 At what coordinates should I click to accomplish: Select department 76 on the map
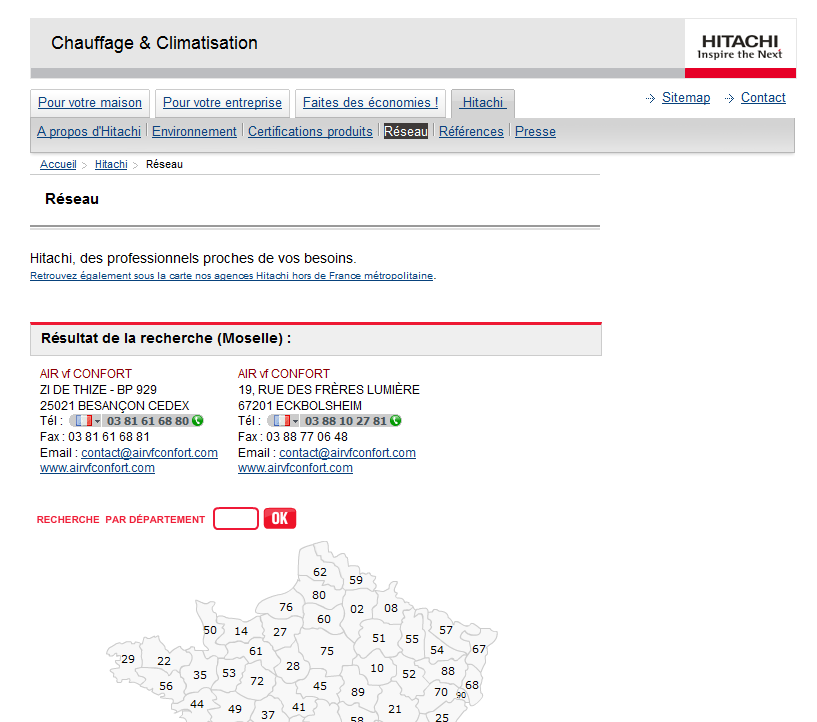pyautogui.click(x=286, y=607)
